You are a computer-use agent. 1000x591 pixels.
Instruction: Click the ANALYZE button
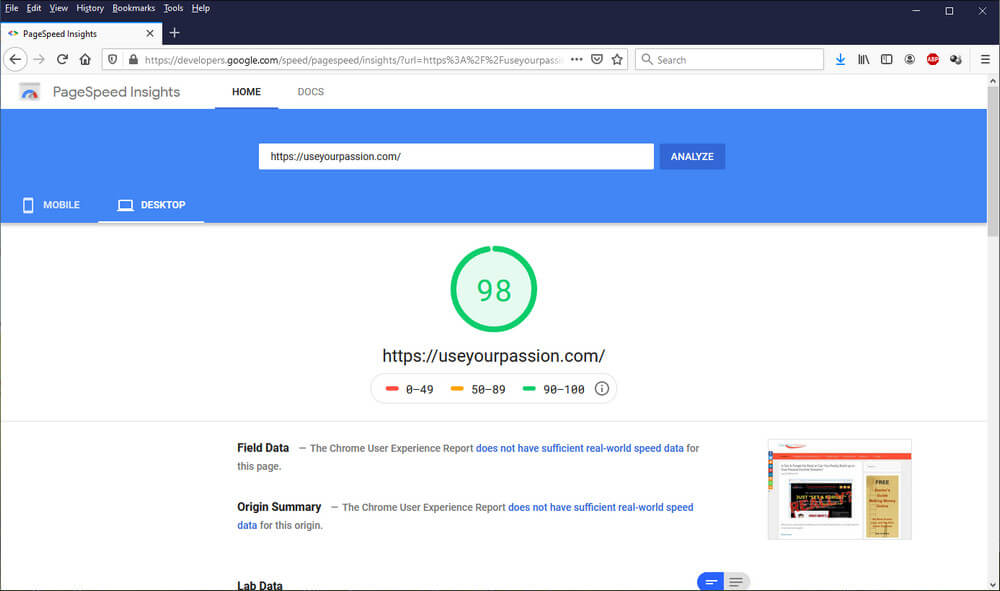click(692, 156)
